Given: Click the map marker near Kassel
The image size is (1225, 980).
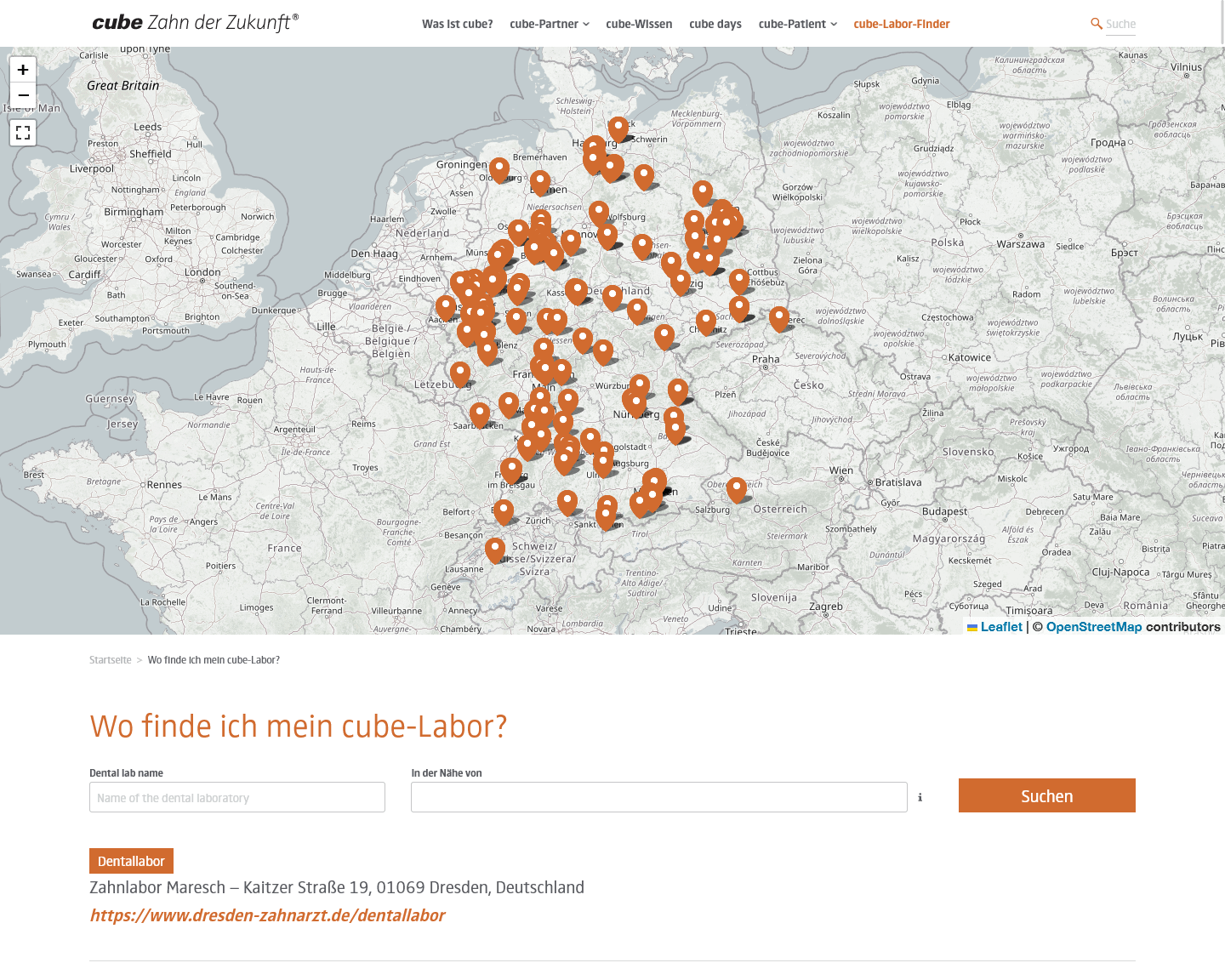Looking at the screenshot, I should [x=576, y=291].
